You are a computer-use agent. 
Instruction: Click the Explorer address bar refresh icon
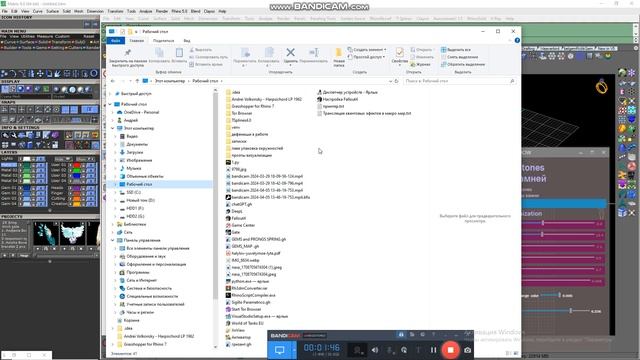pyautogui.click(x=396, y=81)
